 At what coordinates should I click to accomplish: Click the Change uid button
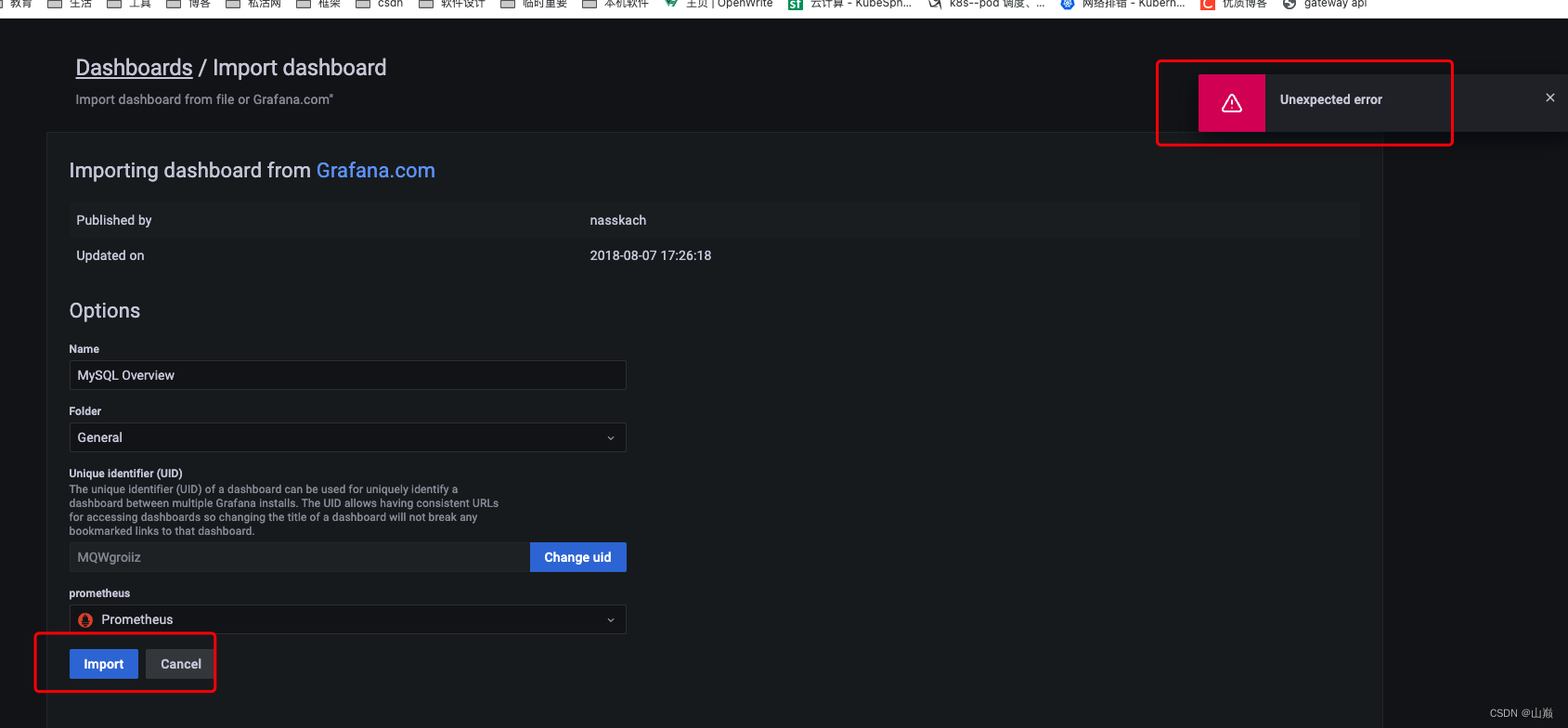[x=577, y=557]
